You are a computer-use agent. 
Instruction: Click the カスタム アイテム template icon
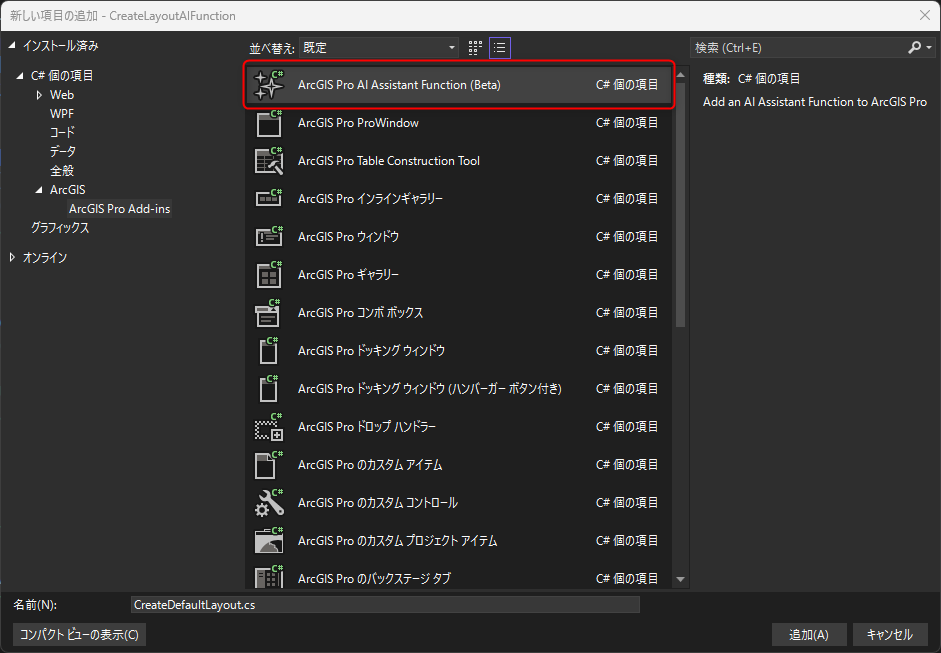click(x=268, y=465)
